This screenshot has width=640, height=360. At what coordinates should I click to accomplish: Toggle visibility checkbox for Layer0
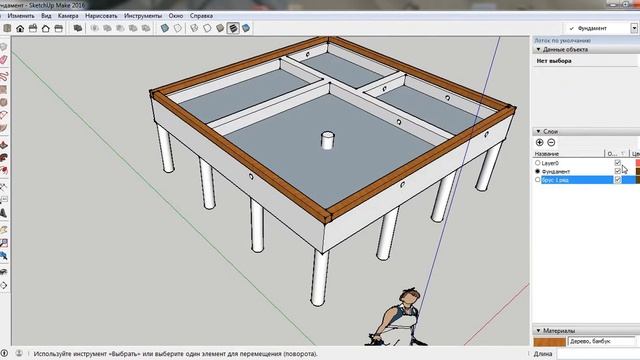pos(618,163)
